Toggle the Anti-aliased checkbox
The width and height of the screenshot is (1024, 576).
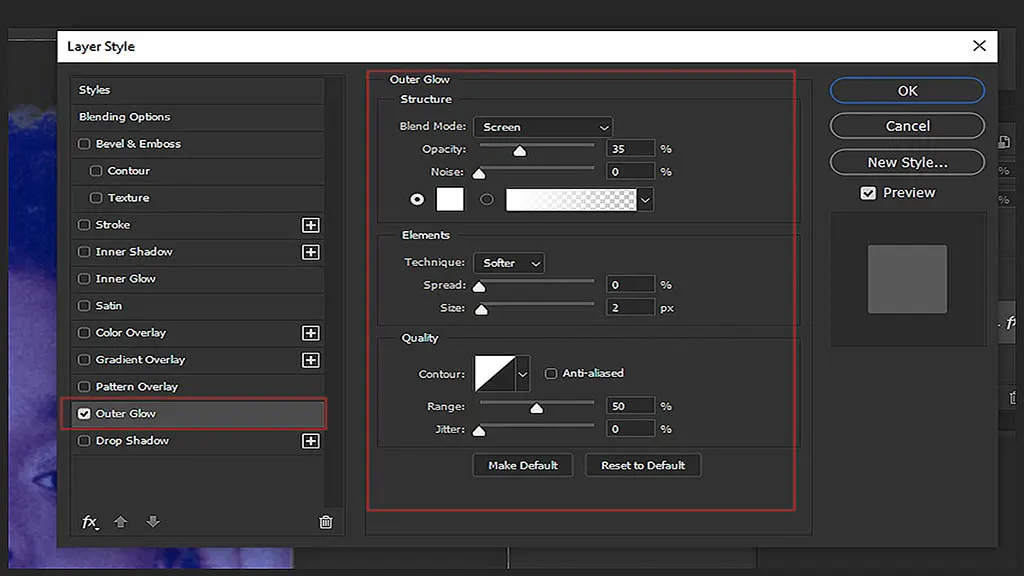pyautogui.click(x=551, y=374)
